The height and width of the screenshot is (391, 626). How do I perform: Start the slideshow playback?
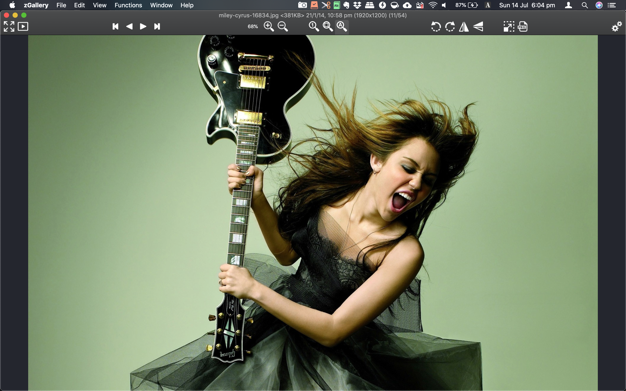point(23,27)
